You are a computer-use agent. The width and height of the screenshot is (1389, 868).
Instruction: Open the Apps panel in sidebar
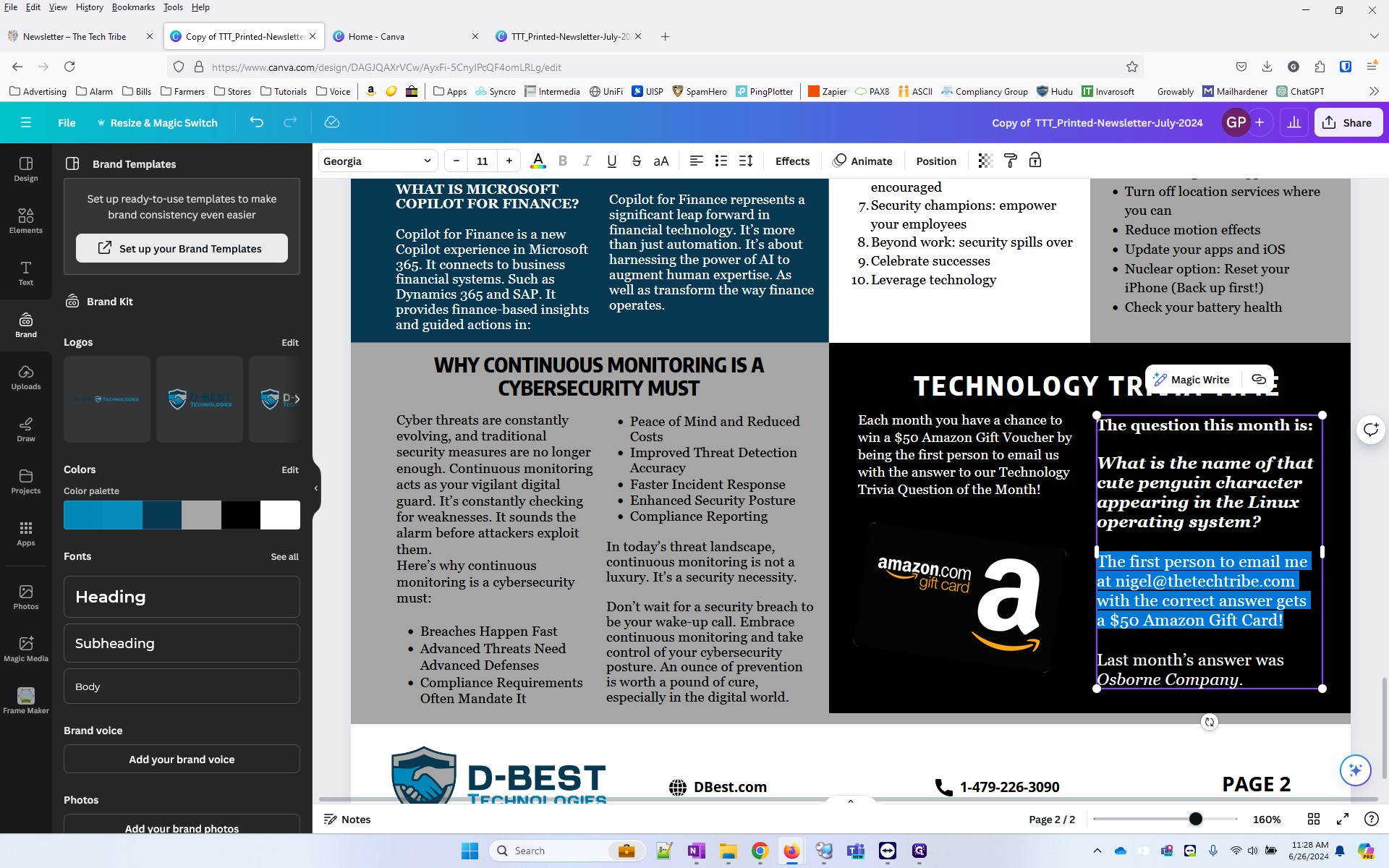tap(26, 534)
